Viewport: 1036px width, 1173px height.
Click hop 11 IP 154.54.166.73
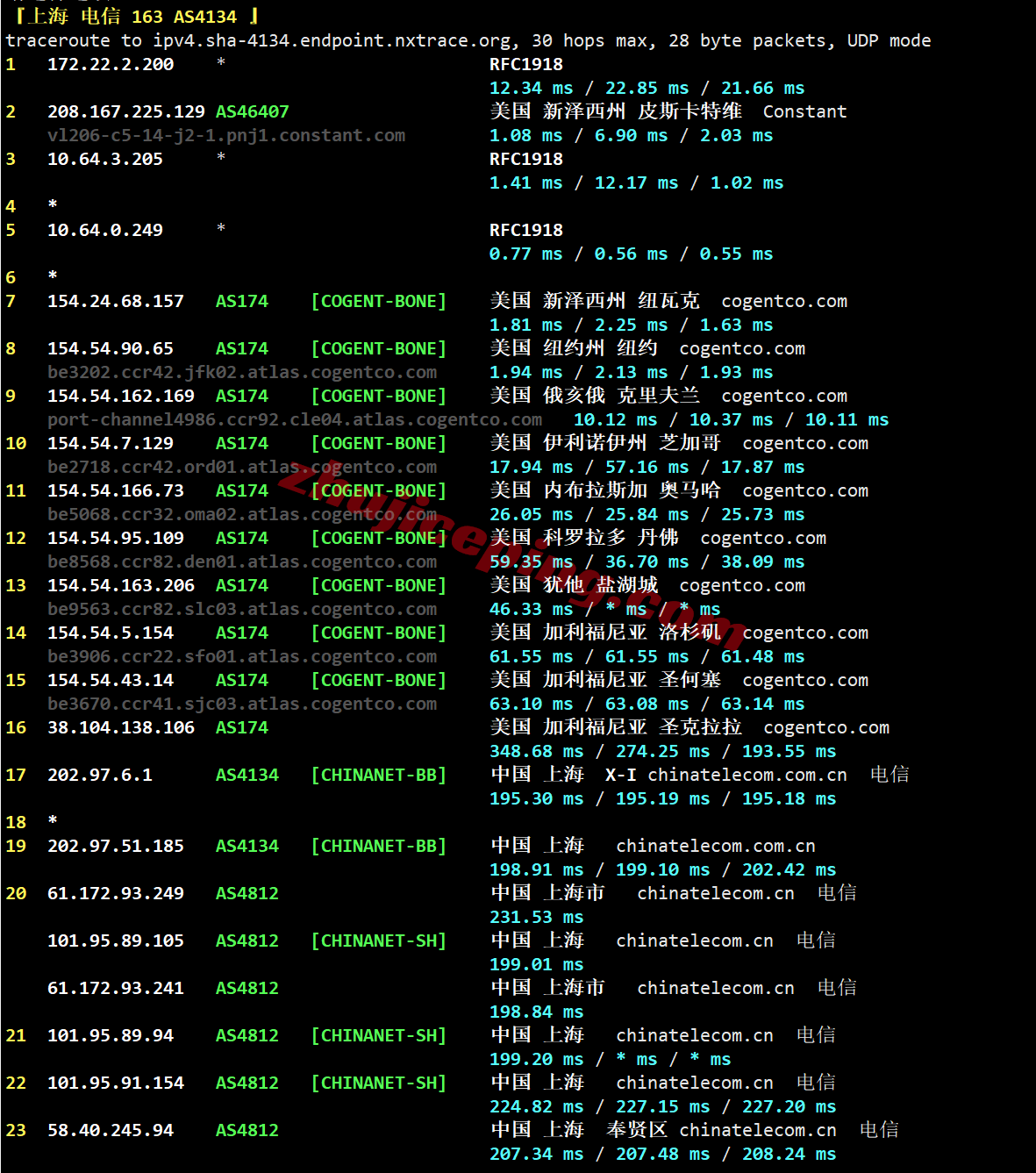(x=116, y=490)
